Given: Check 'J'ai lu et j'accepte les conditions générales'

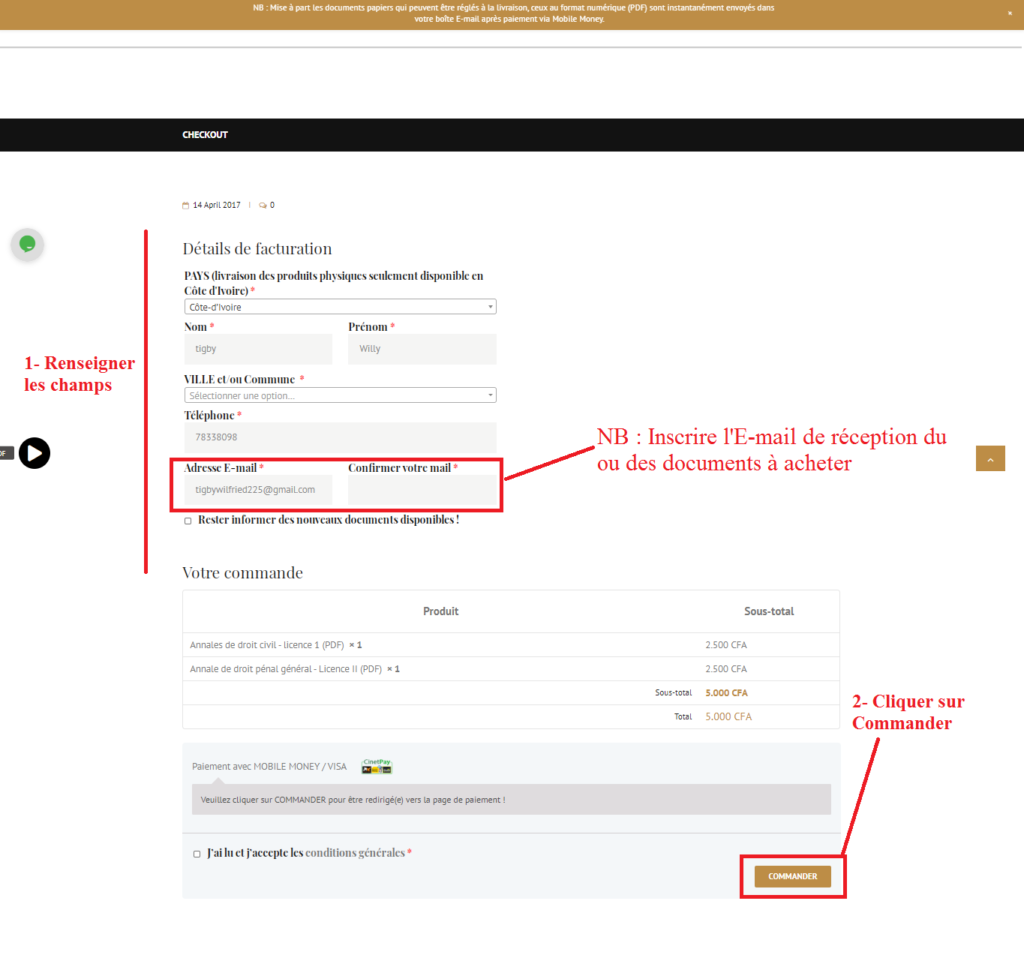Looking at the screenshot, I should [x=196, y=853].
